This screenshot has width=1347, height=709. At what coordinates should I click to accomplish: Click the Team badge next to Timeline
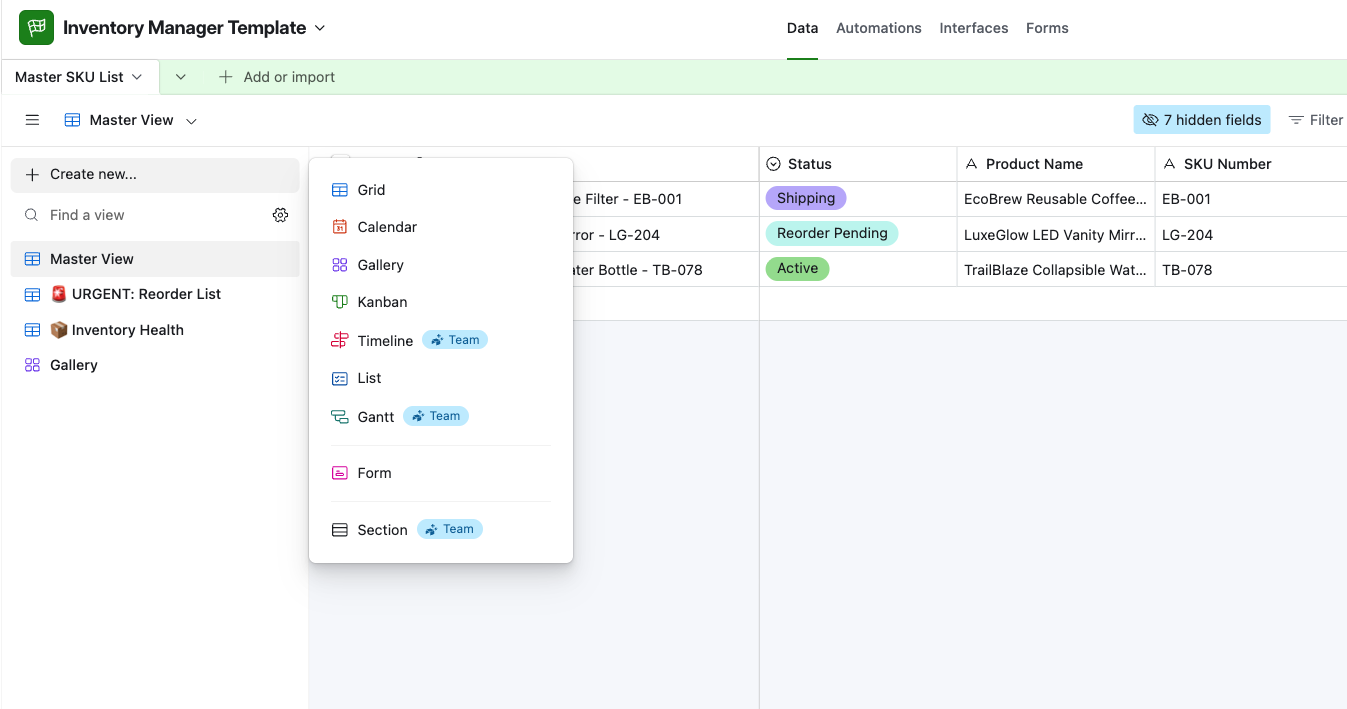(455, 340)
